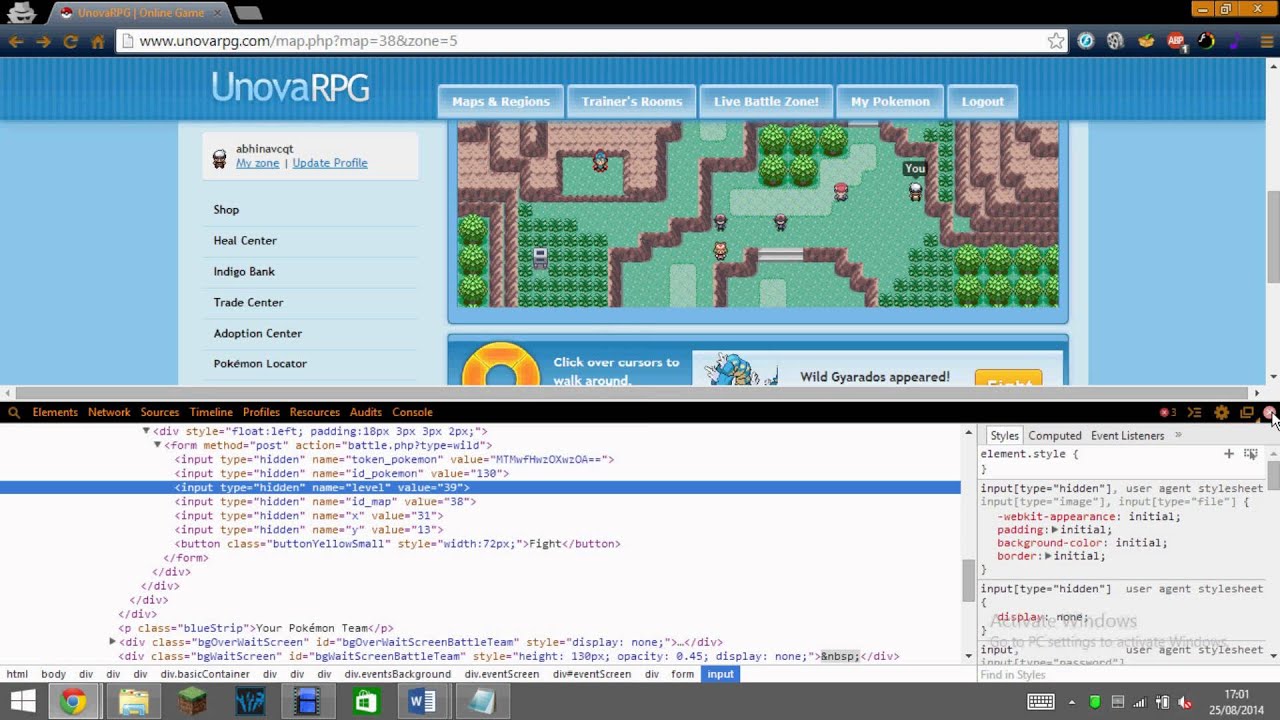
Task: Open the blue Flash extension icon
Action: pos(1086,41)
